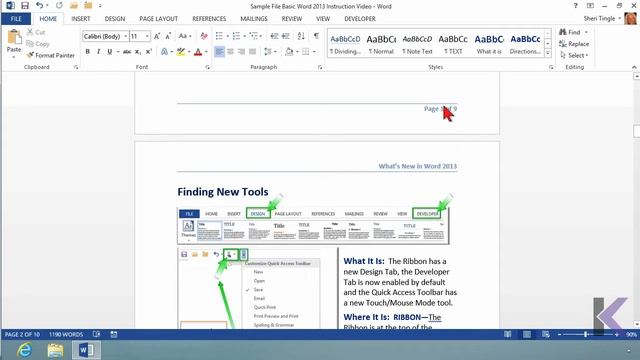The width and height of the screenshot is (640, 360).
Task: Decrease font size with Shrink Font
Action: tap(168, 36)
